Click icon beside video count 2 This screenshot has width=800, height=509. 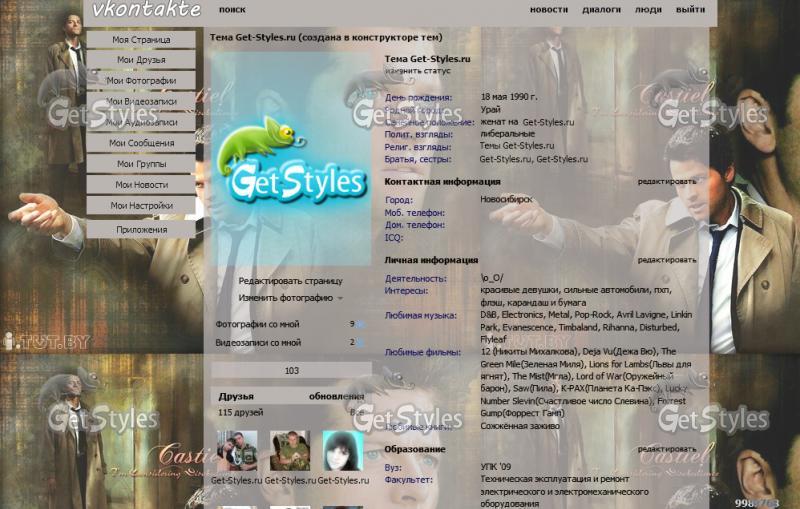point(360,342)
